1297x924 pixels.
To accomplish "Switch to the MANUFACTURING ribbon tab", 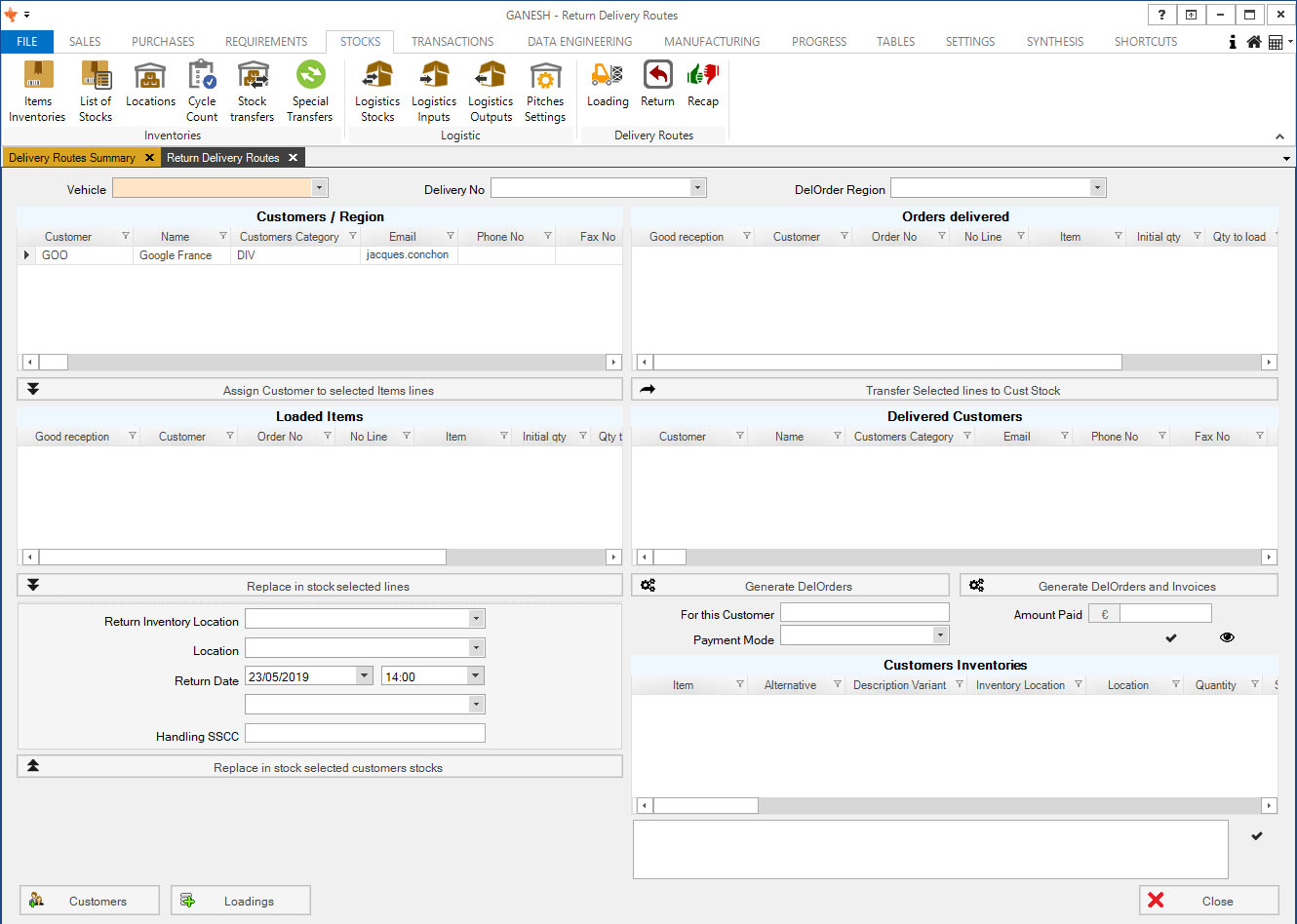I will click(x=711, y=42).
